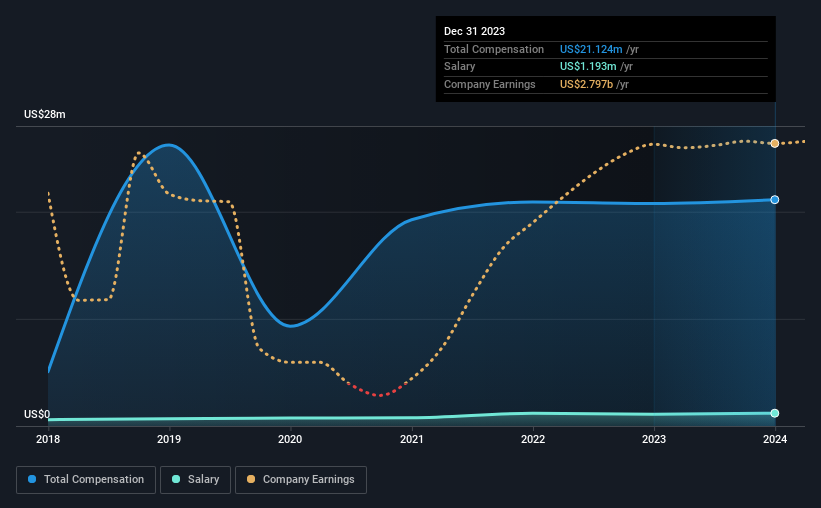The width and height of the screenshot is (821, 508).
Task: Click the 2024 x-axis label
Action: coord(775,439)
